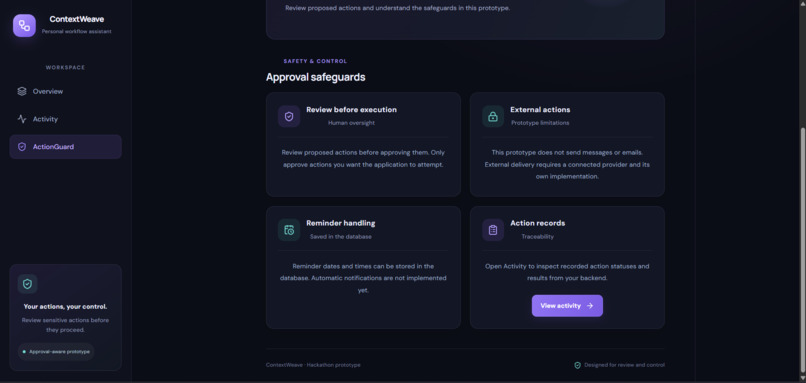This screenshot has height=383, width=806.
Task: Click the External actions title
Action: [x=540, y=110]
